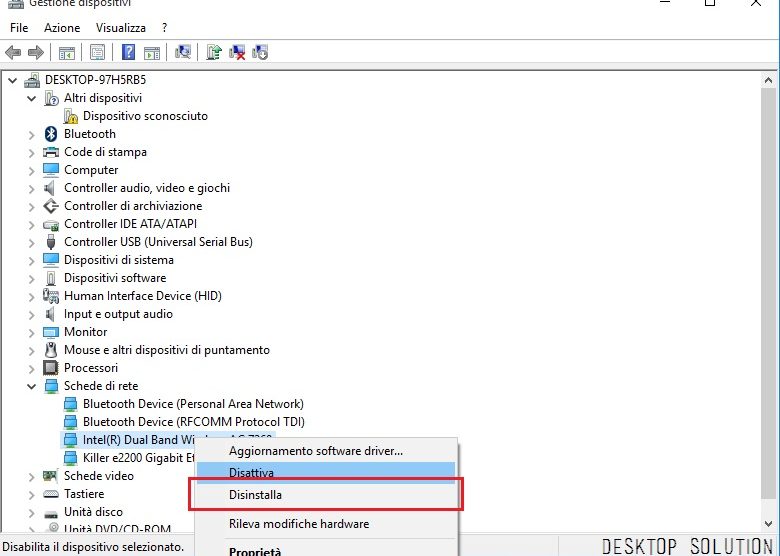Click the scrollbar down arrow
Viewport: 780px width, 556px height.
pyautogui.click(x=768, y=524)
